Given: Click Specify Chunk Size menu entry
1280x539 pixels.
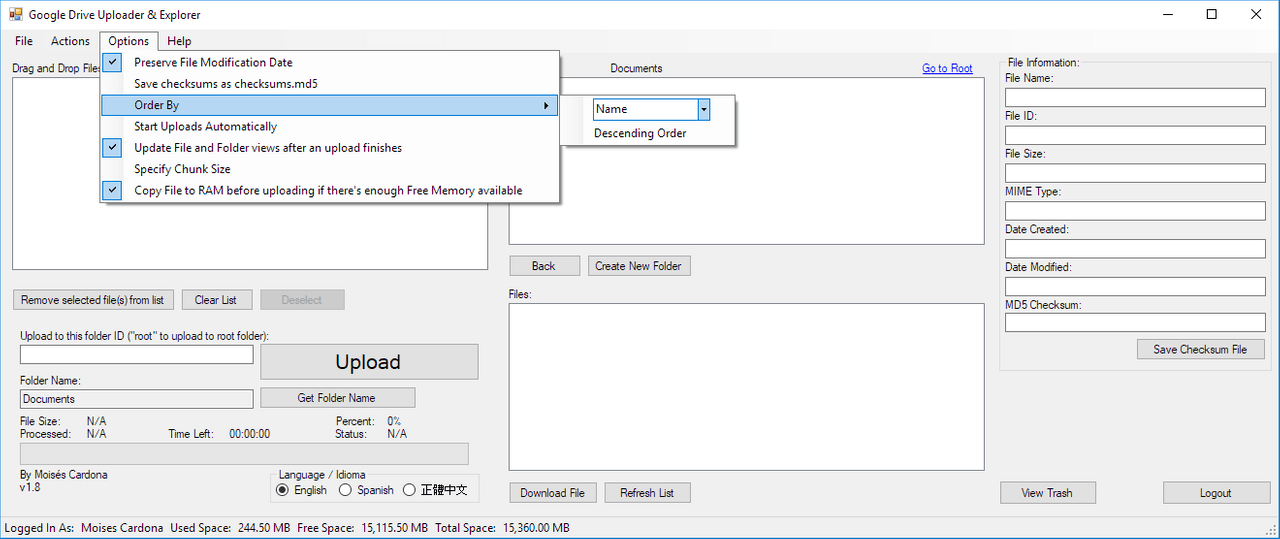Looking at the screenshot, I should coord(182,169).
